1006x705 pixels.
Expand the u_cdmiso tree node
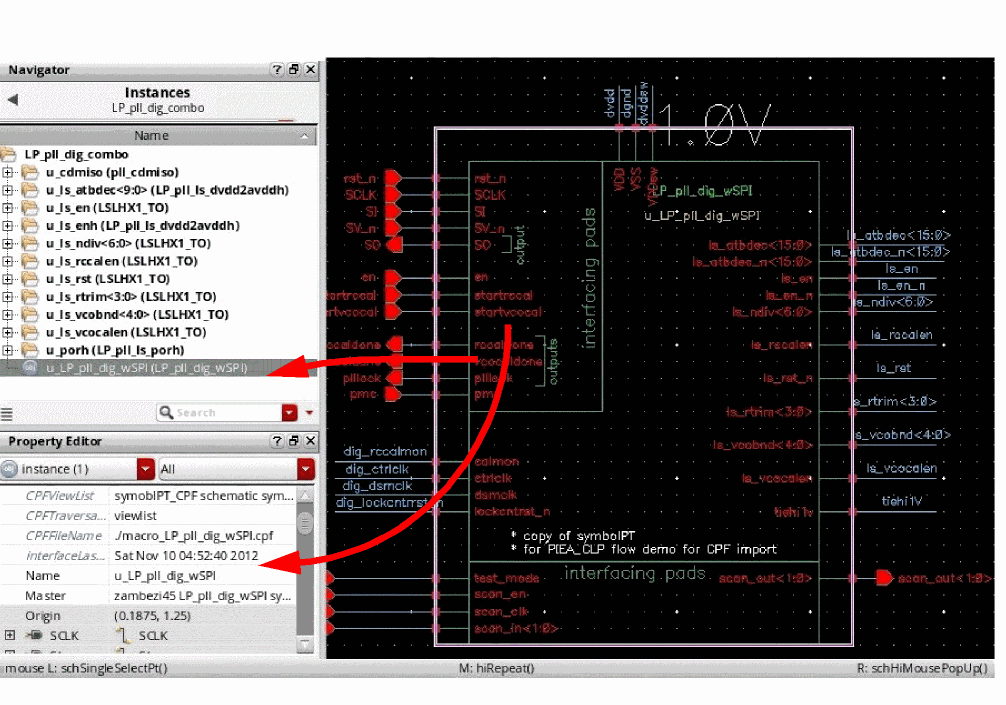tap(7, 172)
